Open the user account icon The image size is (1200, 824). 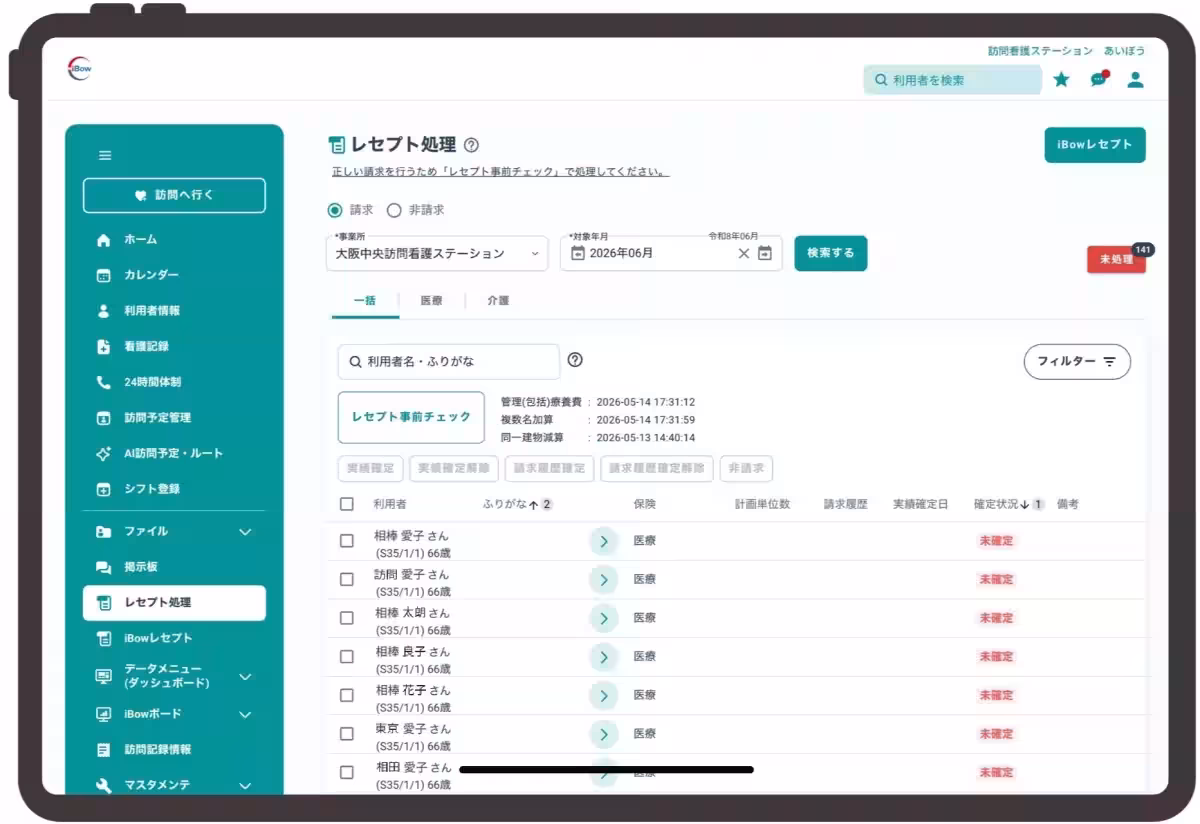(1135, 79)
